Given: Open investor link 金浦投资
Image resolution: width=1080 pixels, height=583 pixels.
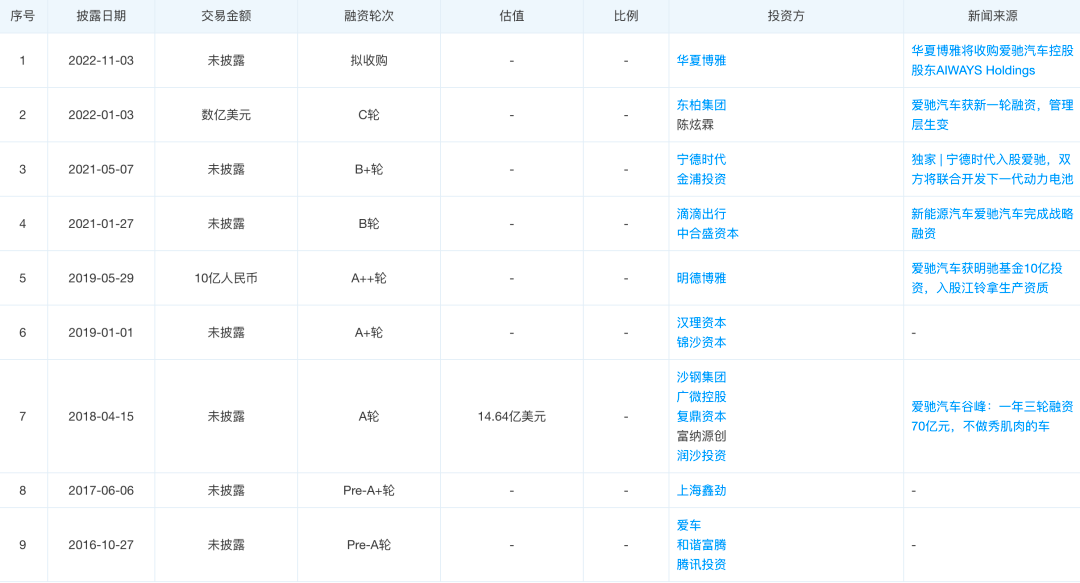Looking at the screenshot, I should coord(701,179).
